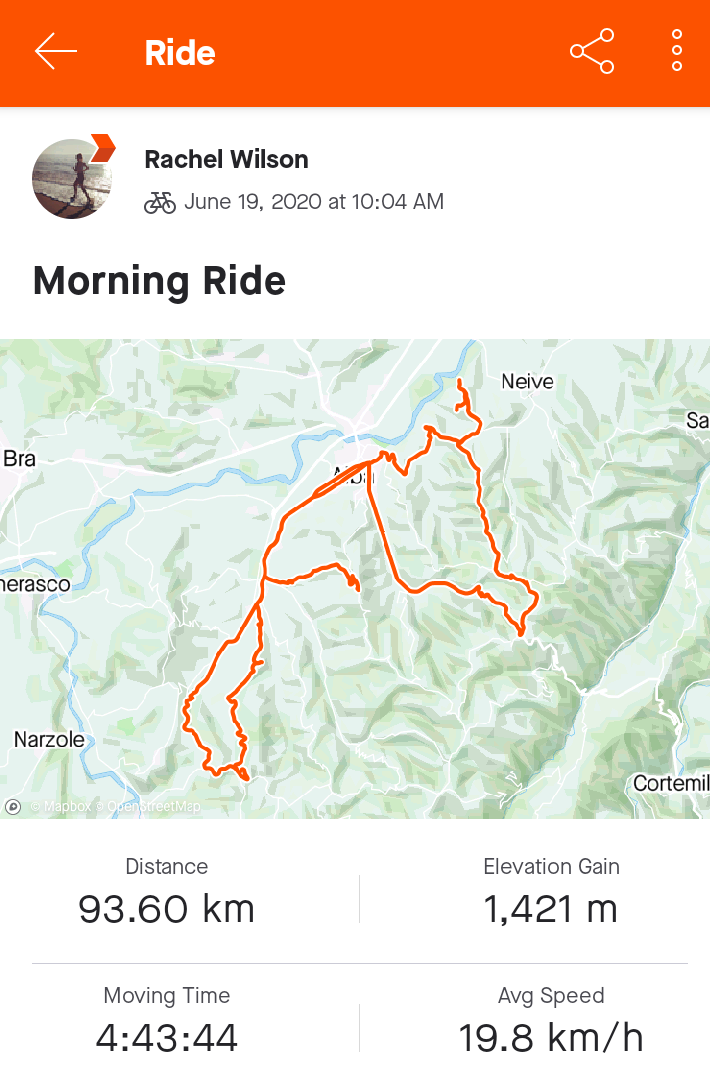This screenshot has width=710, height=1071.
Task: Open the Rachel Wilson profile name
Action: pos(226,160)
